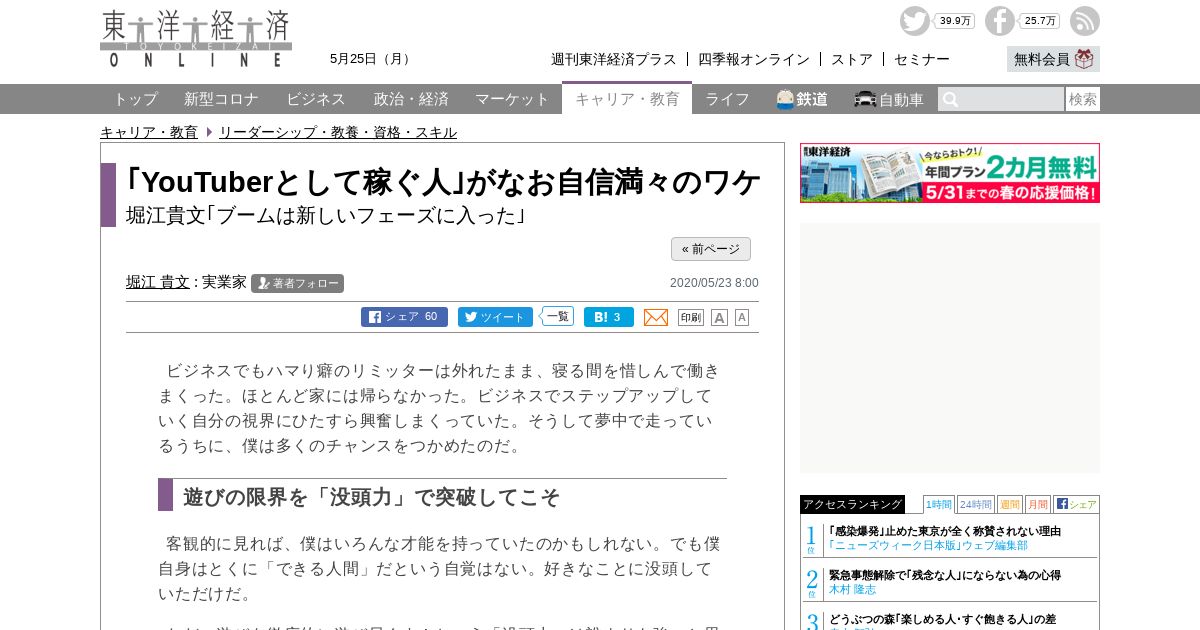Click the Hatena B! bookmark button

609,317
